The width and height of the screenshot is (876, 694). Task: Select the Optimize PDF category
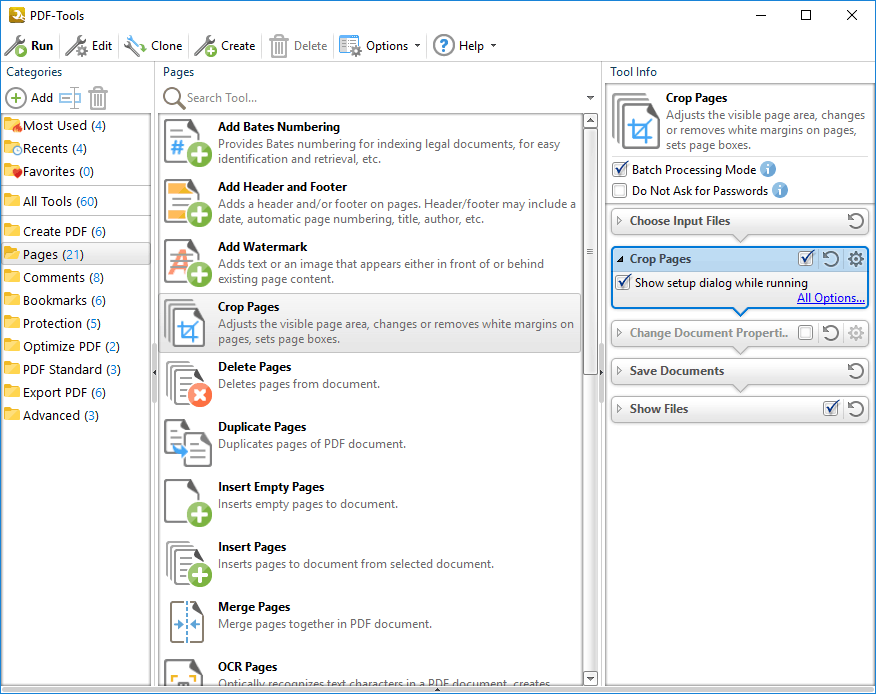pyautogui.click(x=76, y=346)
